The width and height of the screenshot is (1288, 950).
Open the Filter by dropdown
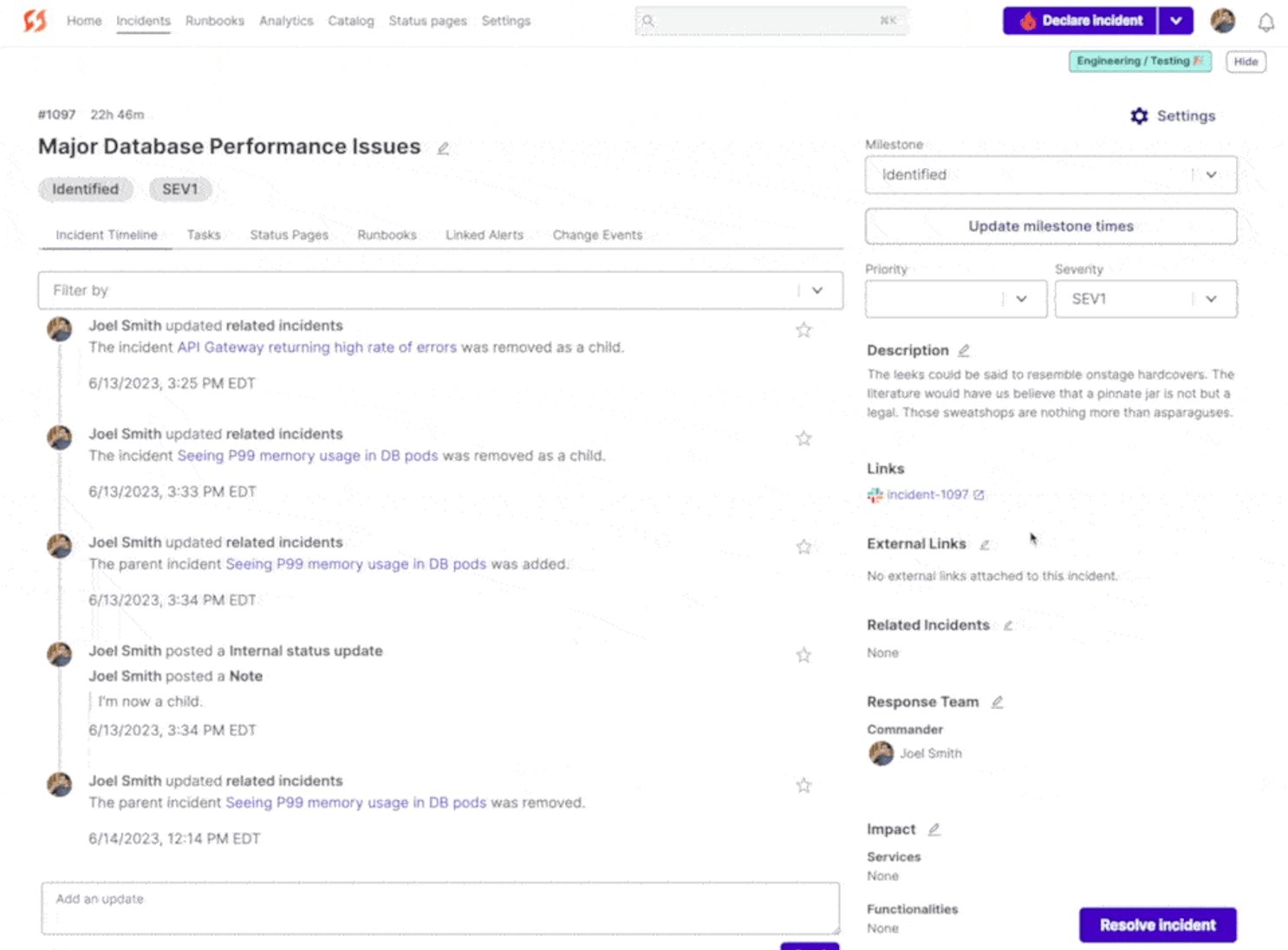440,290
